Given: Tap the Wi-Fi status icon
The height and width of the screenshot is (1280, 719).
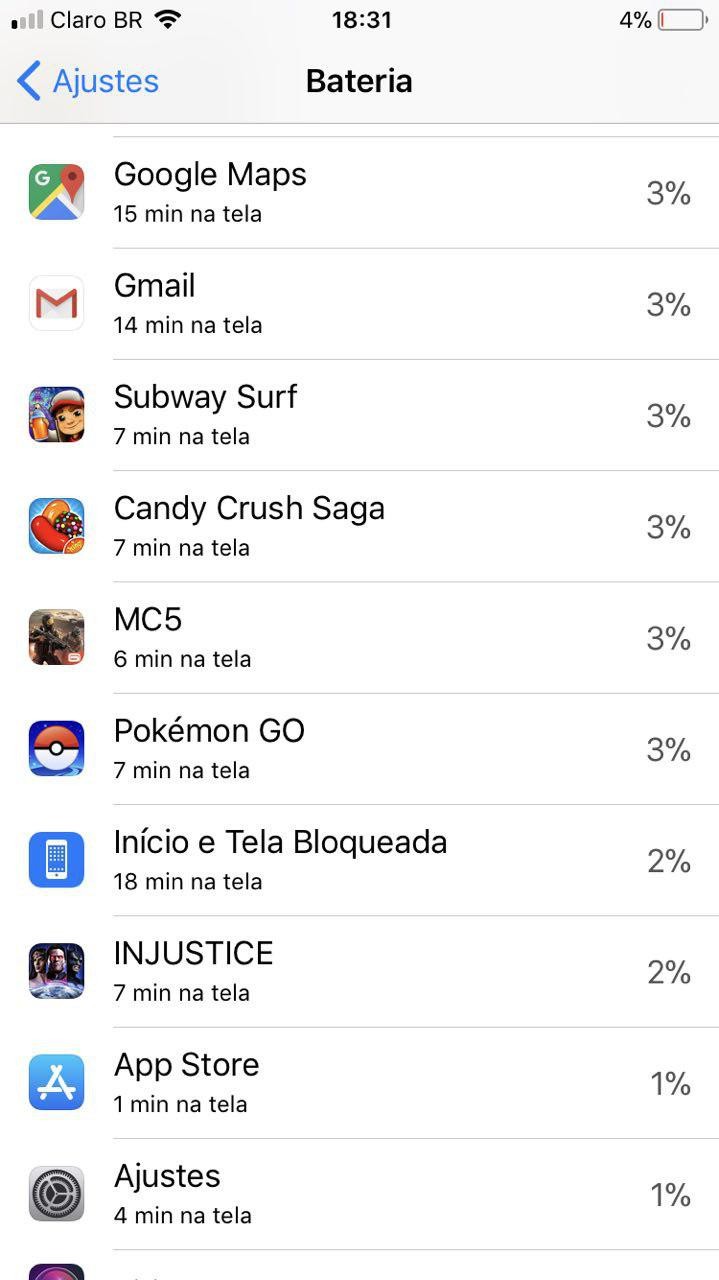Looking at the screenshot, I should click(168, 20).
